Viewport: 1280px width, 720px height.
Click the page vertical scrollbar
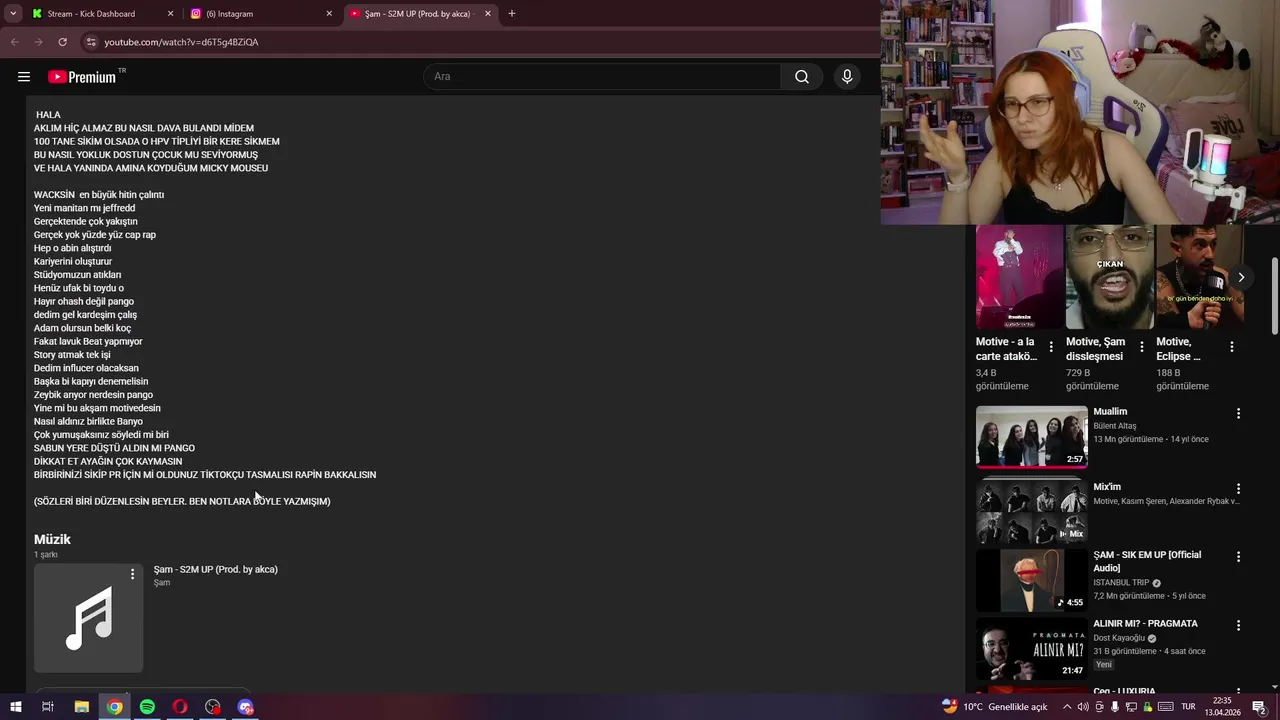pos(1274,297)
